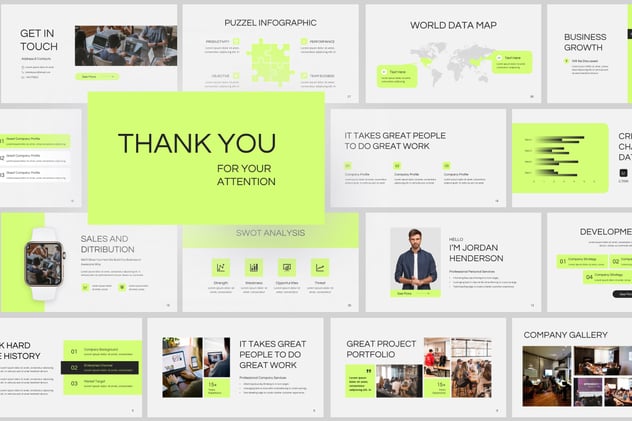
Task: Click the green puzzle infographic graphic
Action: [268, 60]
